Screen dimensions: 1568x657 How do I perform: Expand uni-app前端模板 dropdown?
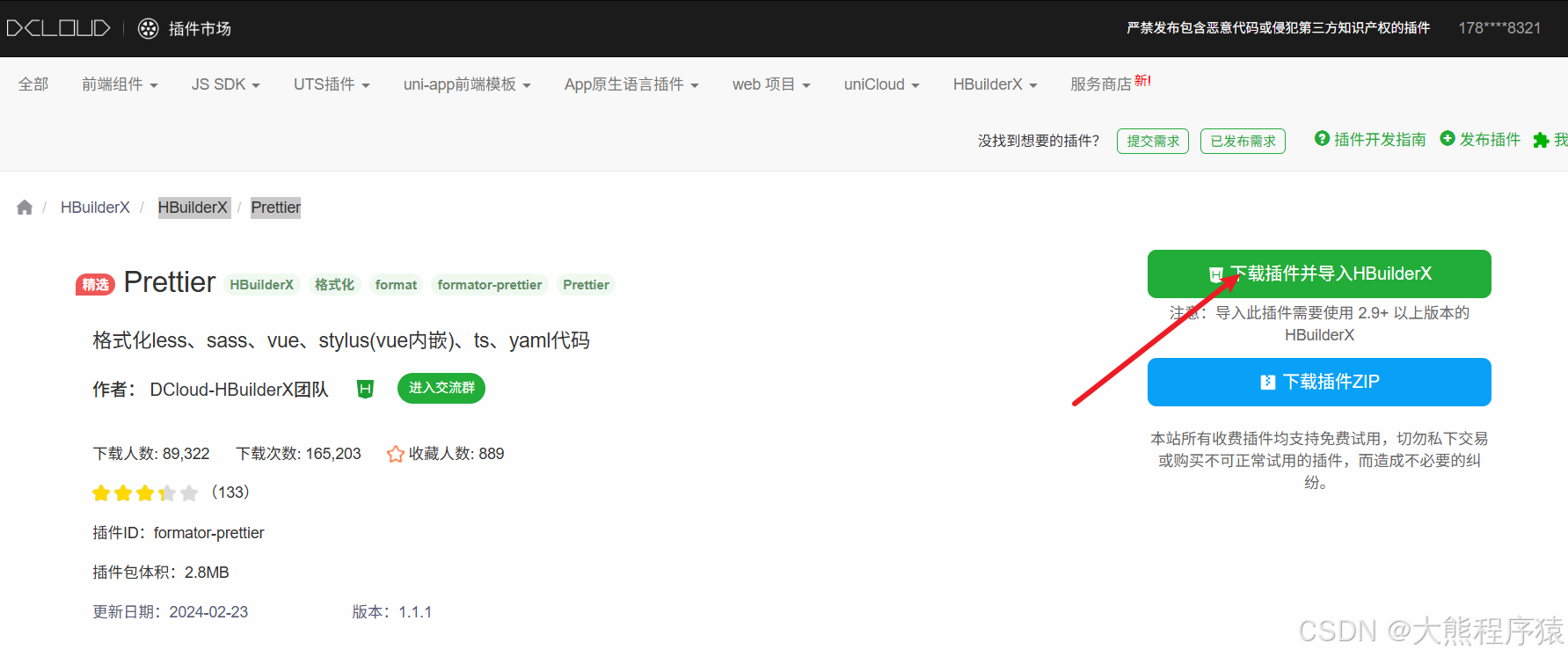point(467,84)
